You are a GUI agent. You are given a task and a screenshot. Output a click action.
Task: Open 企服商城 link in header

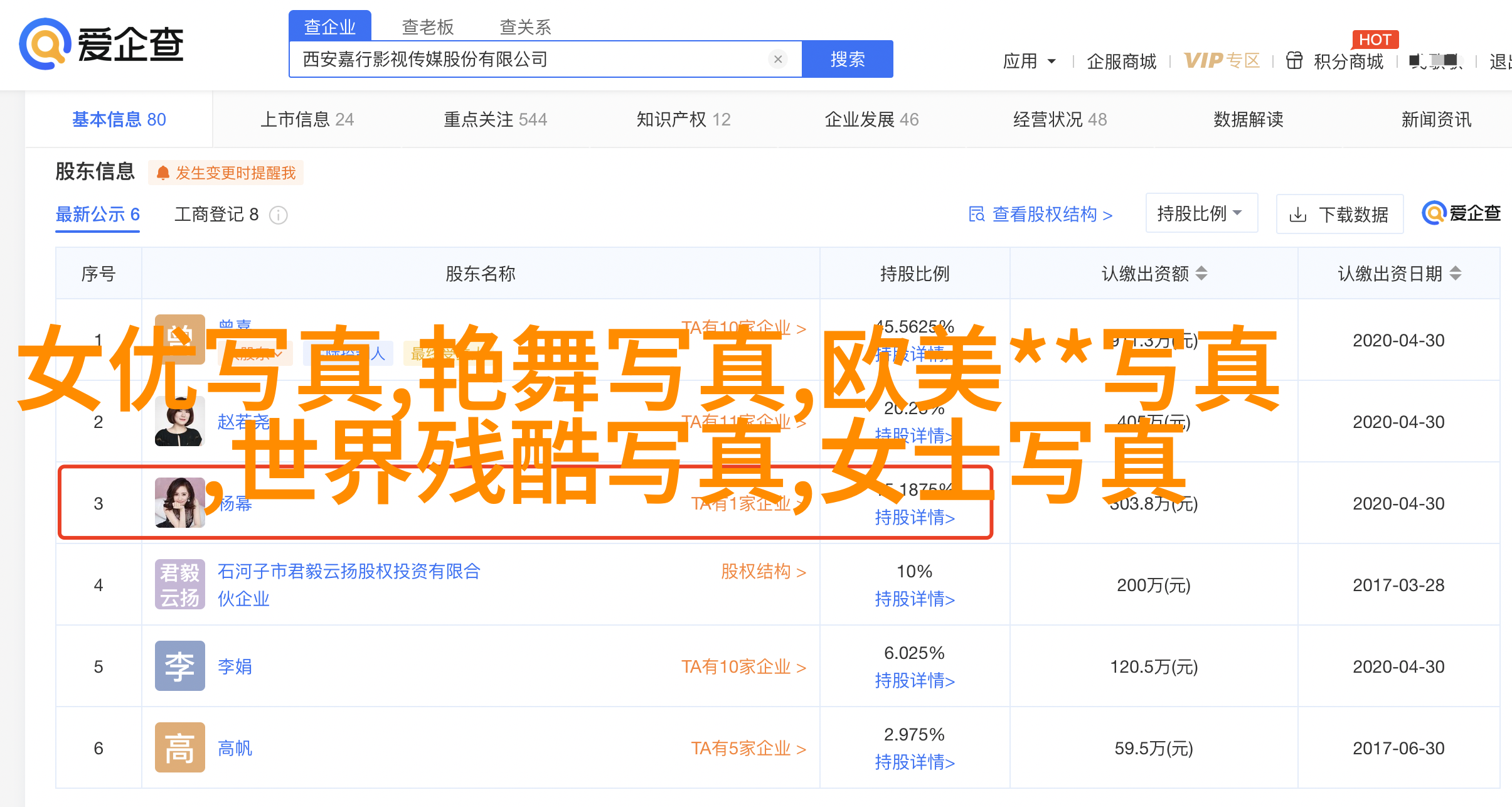[x=1122, y=61]
